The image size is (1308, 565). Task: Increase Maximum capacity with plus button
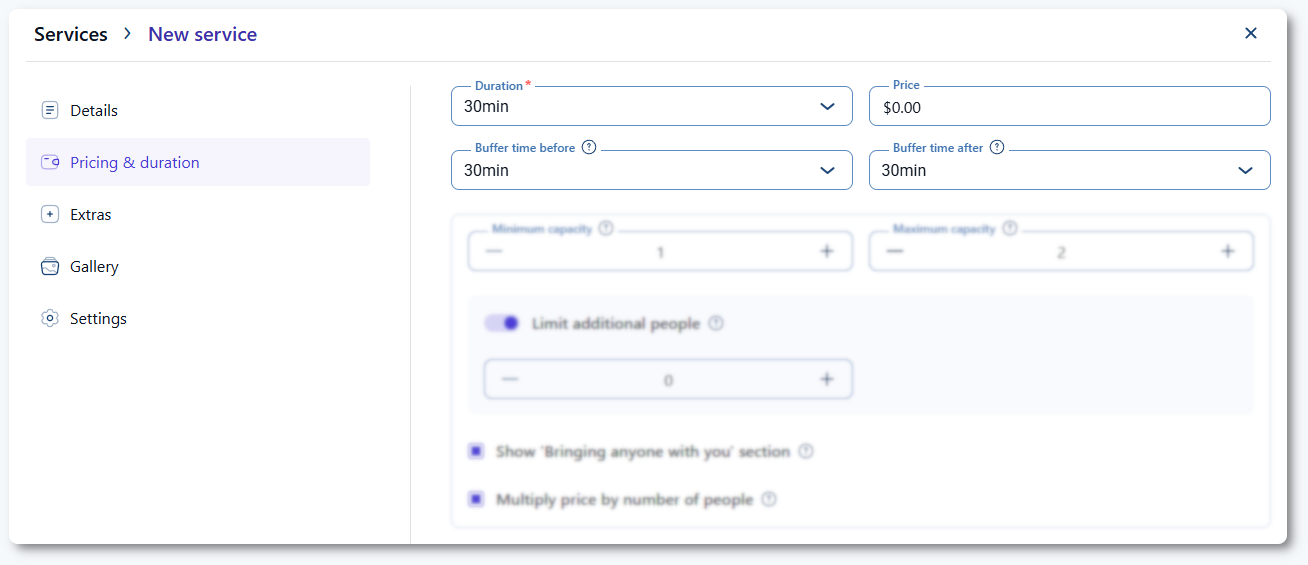pyautogui.click(x=1227, y=251)
